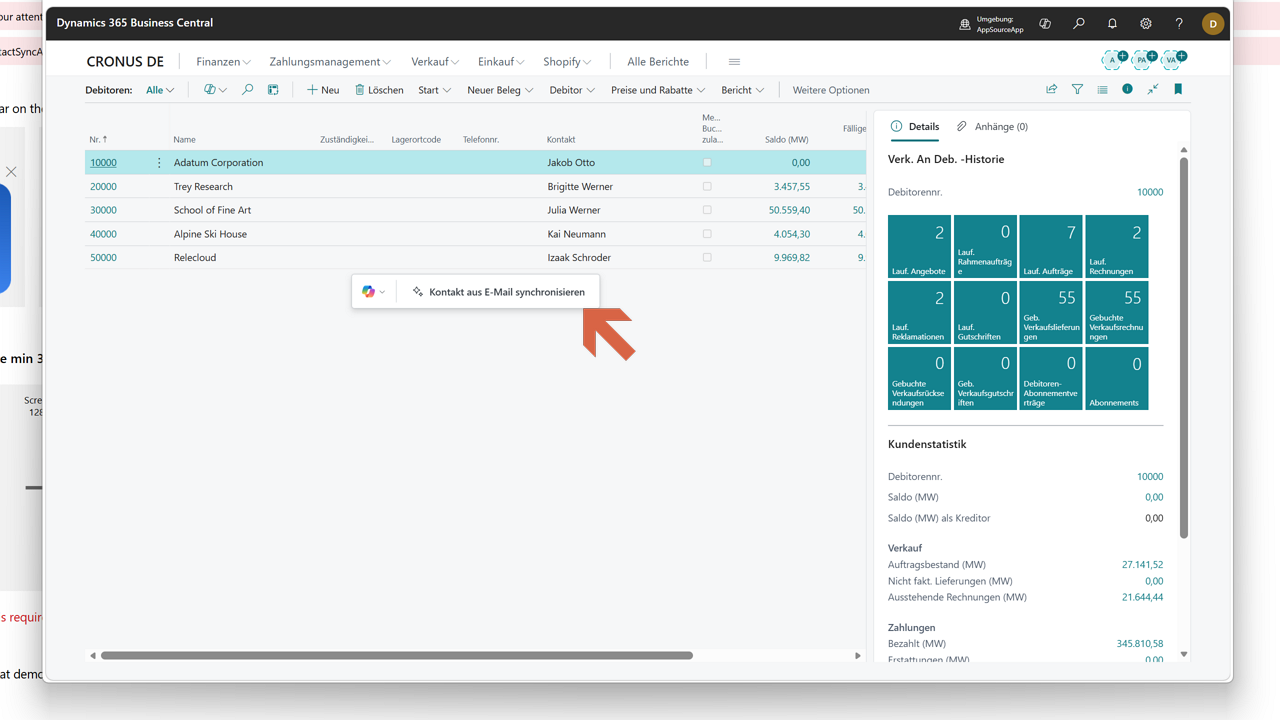Open the Lauf. Reklamationen tile
The height and width of the screenshot is (720, 1280).
pyautogui.click(x=919, y=312)
